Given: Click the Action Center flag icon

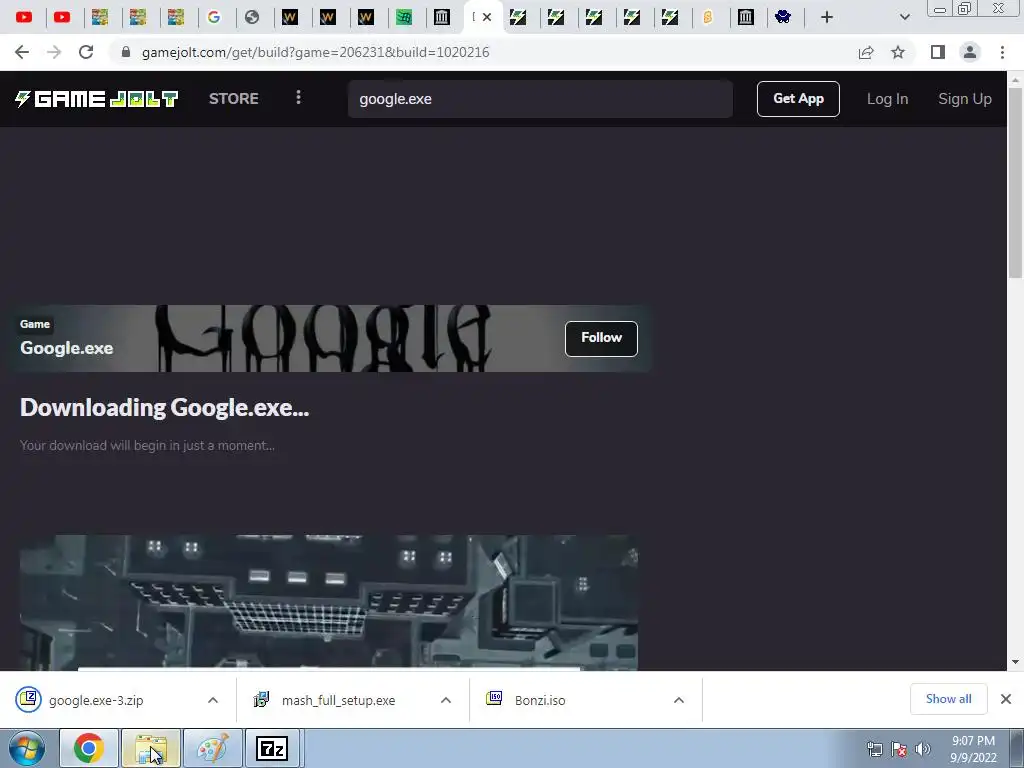Looking at the screenshot, I should (899, 749).
